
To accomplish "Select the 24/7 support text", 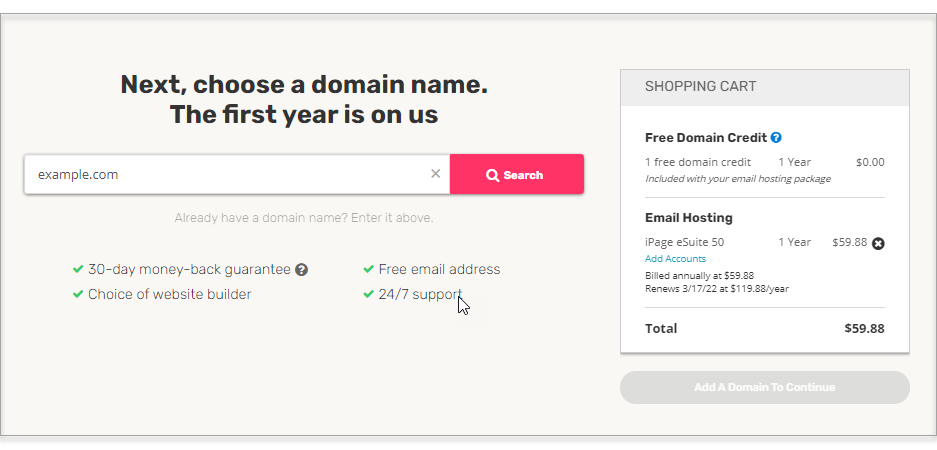I will [420, 294].
